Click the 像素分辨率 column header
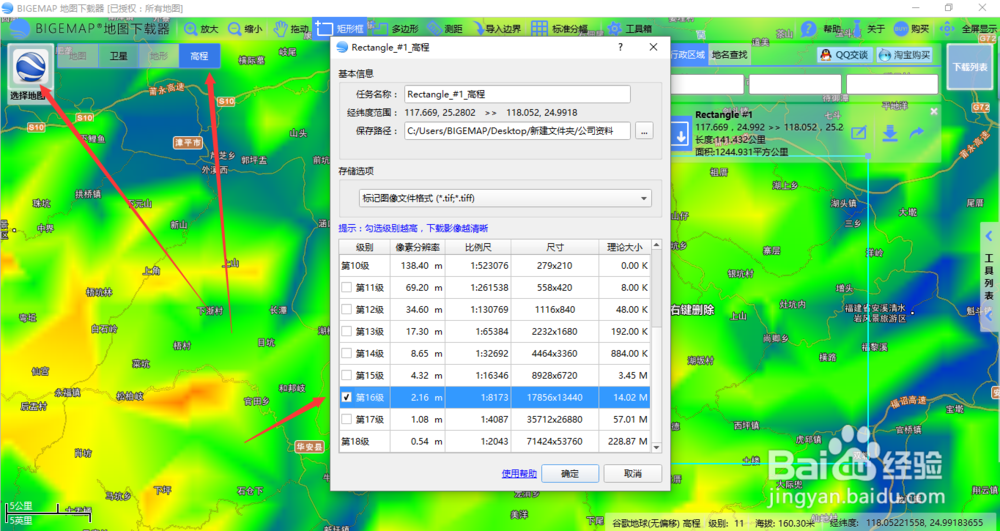Viewport: 1000px width, 531px height. click(418, 247)
